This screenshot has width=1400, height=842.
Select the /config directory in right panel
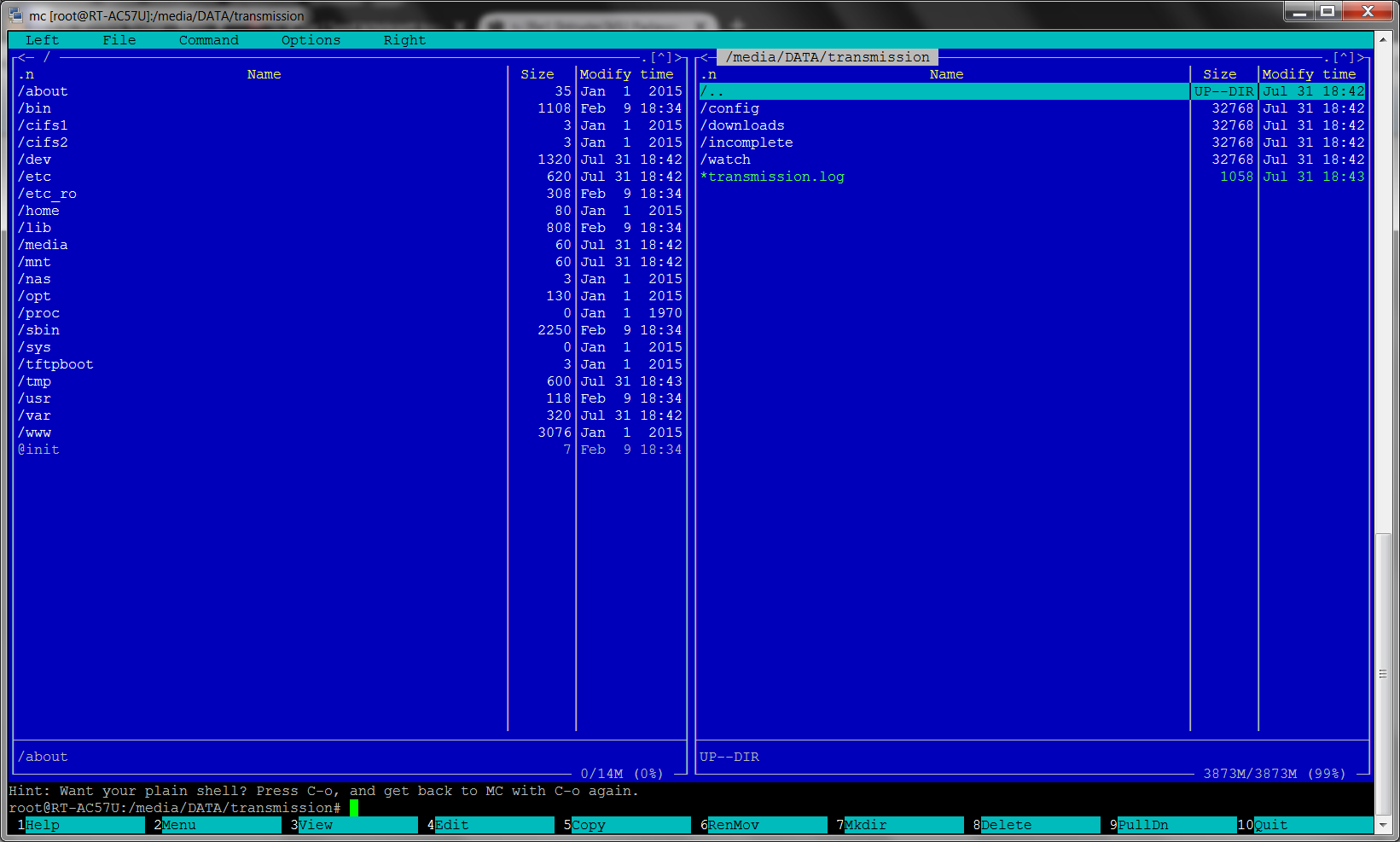1032,108
